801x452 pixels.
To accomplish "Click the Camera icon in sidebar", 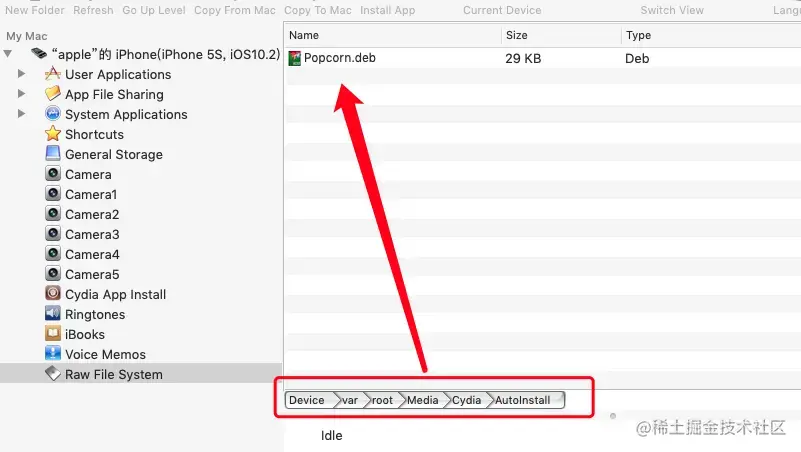I will pyautogui.click(x=53, y=174).
